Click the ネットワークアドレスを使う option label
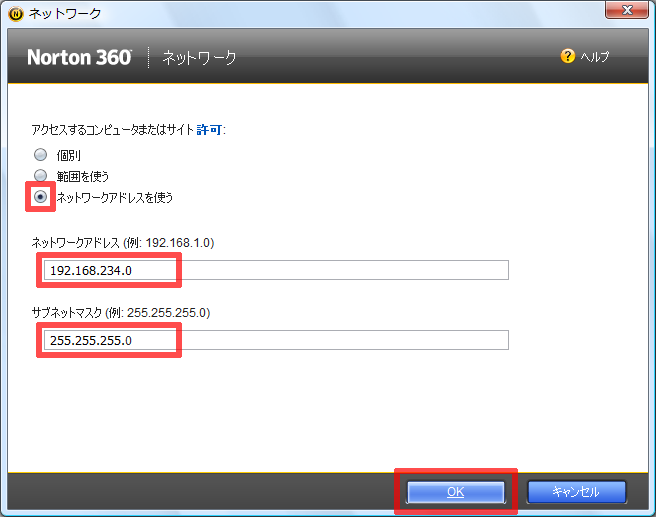The width and height of the screenshot is (656, 517). 114,197
